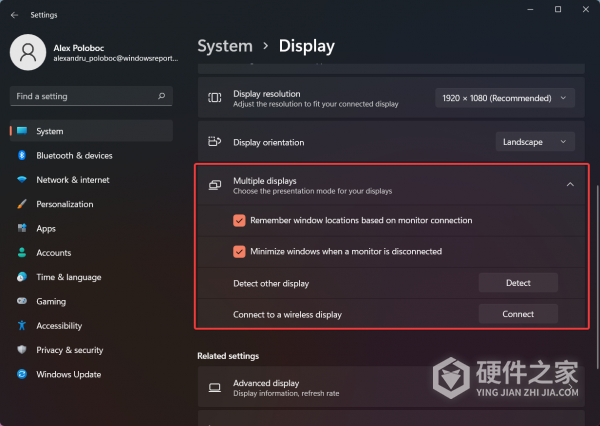
Task: Click the Detect other display label
Action: click(x=271, y=284)
